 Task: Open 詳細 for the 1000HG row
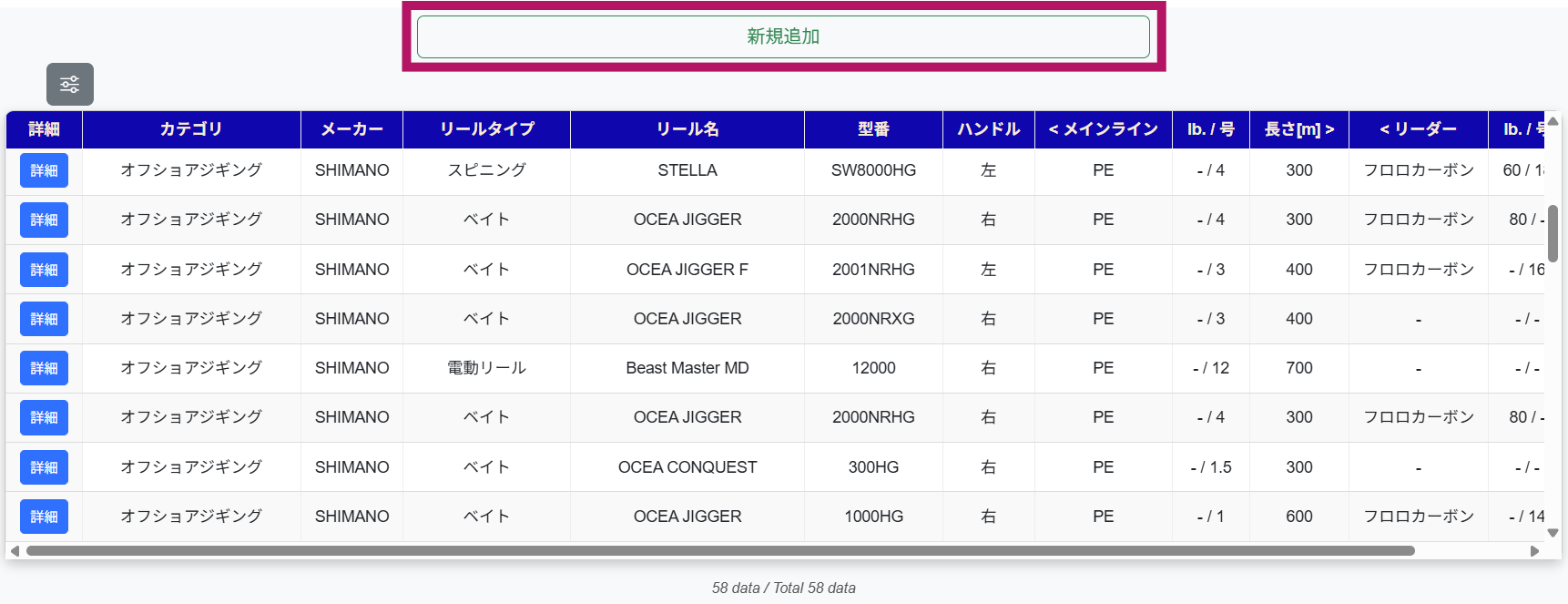pos(44,517)
